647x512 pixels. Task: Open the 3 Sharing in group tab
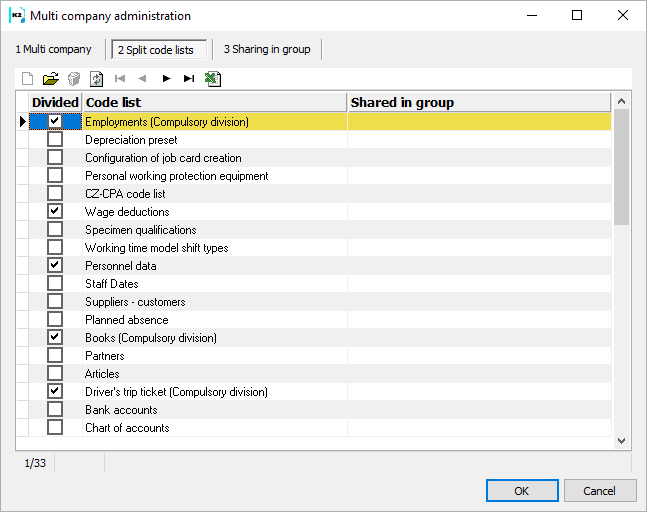click(x=266, y=49)
